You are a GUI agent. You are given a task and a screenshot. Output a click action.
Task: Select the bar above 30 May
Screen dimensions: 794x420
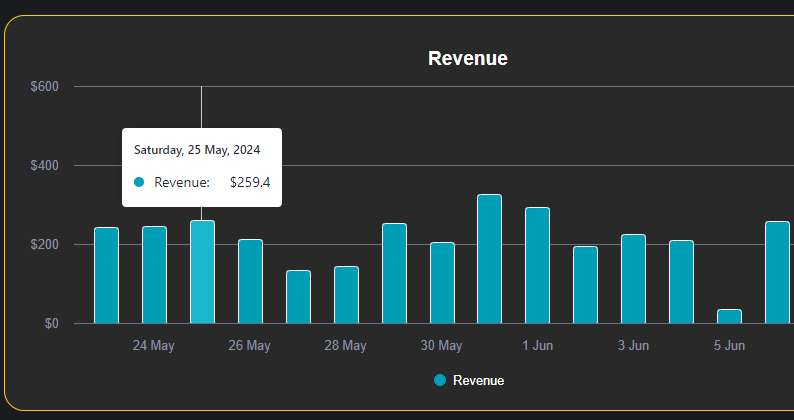pos(442,283)
